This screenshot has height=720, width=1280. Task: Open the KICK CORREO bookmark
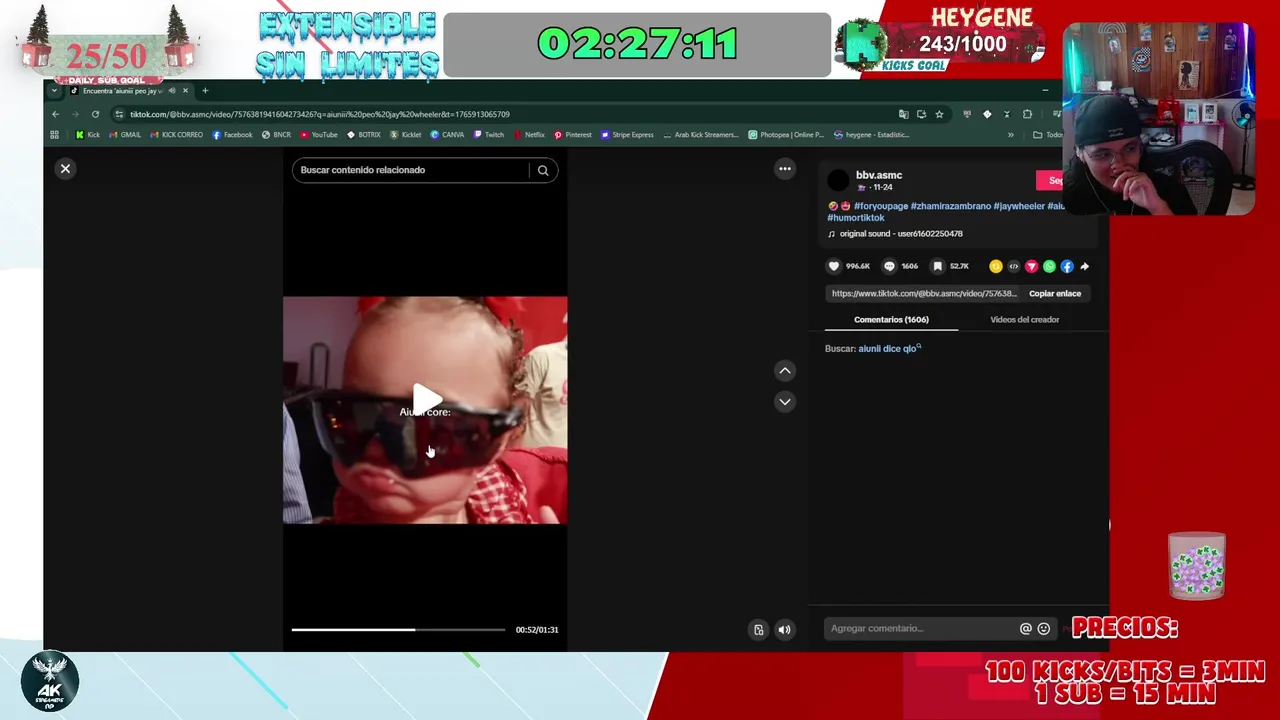175,135
